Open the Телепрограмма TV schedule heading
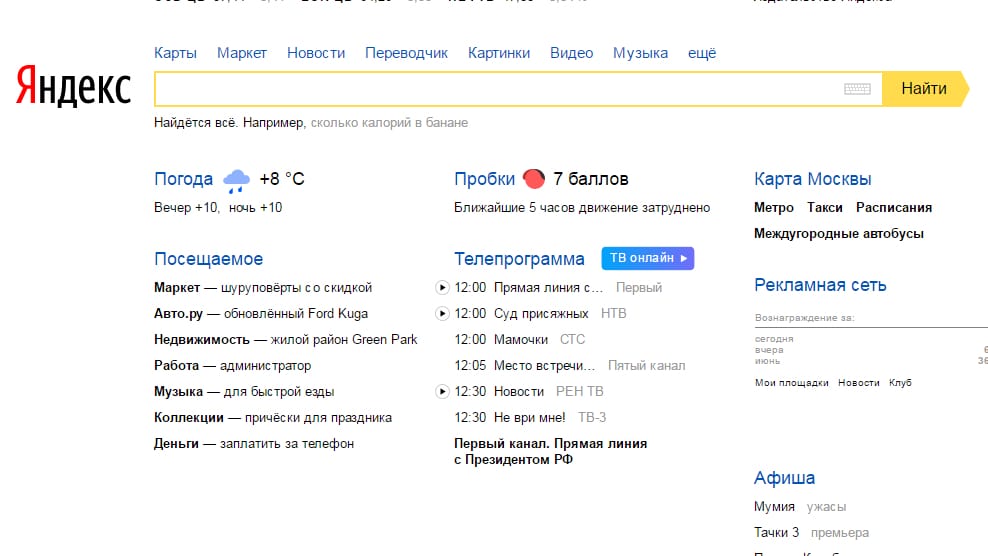Screen dimensions: 988x556 pos(519,259)
